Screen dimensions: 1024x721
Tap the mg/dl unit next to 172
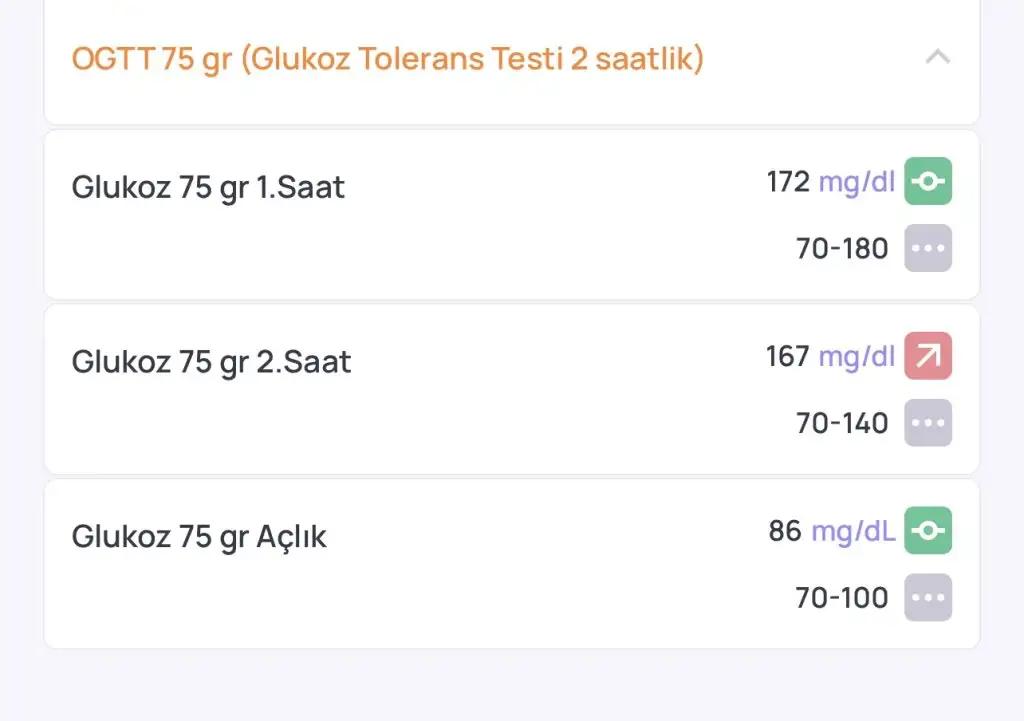pyautogui.click(x=856, y=182)
